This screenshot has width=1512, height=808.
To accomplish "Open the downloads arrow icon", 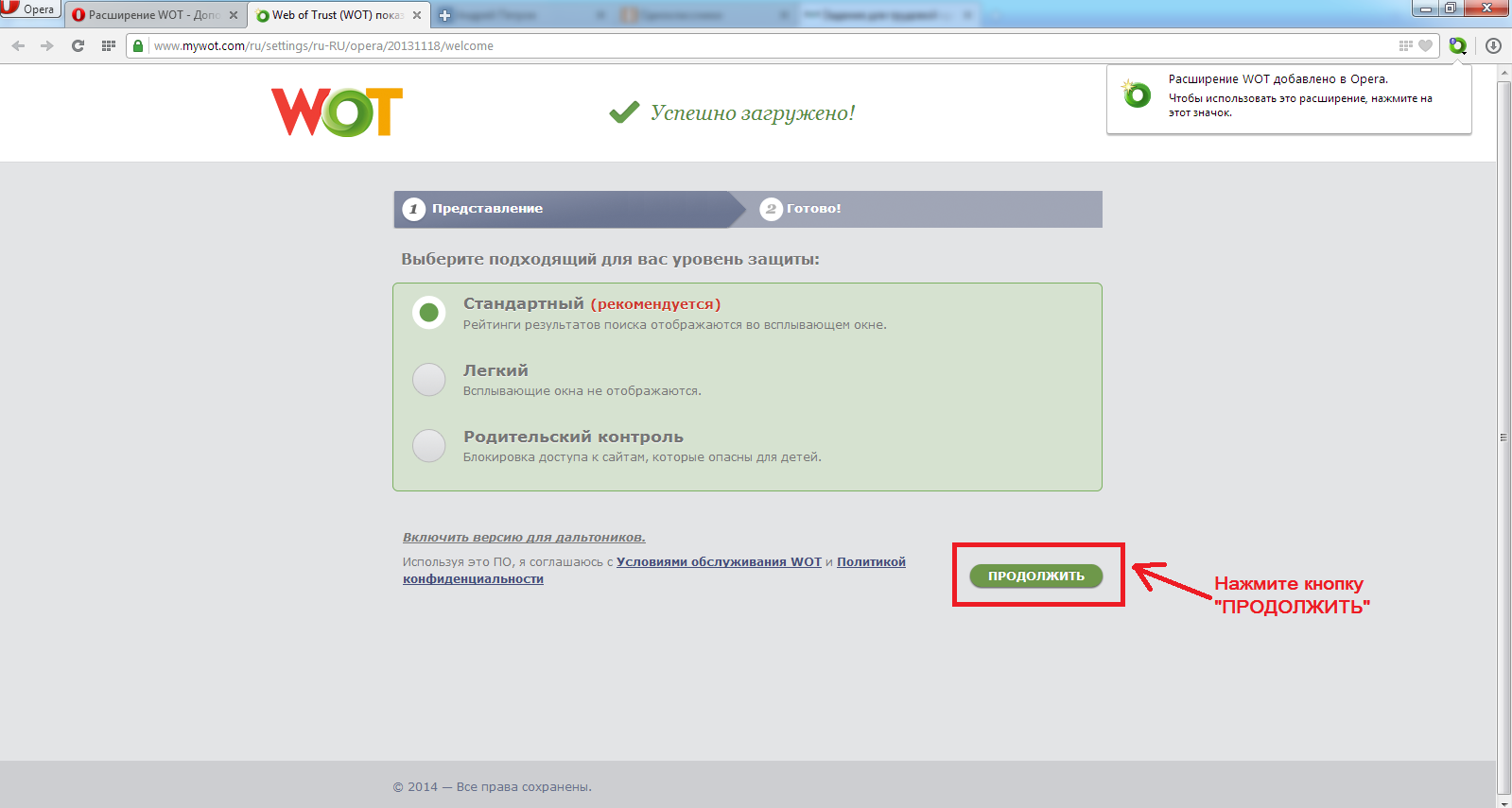I will [1493, 45].
